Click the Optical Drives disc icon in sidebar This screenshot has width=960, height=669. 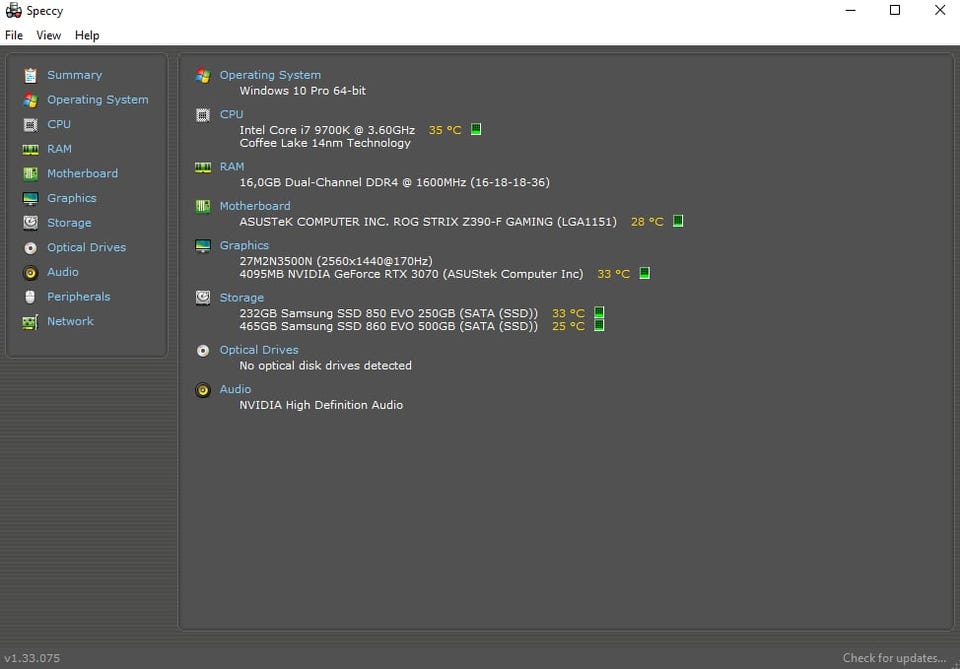click(x=30, y=248)
